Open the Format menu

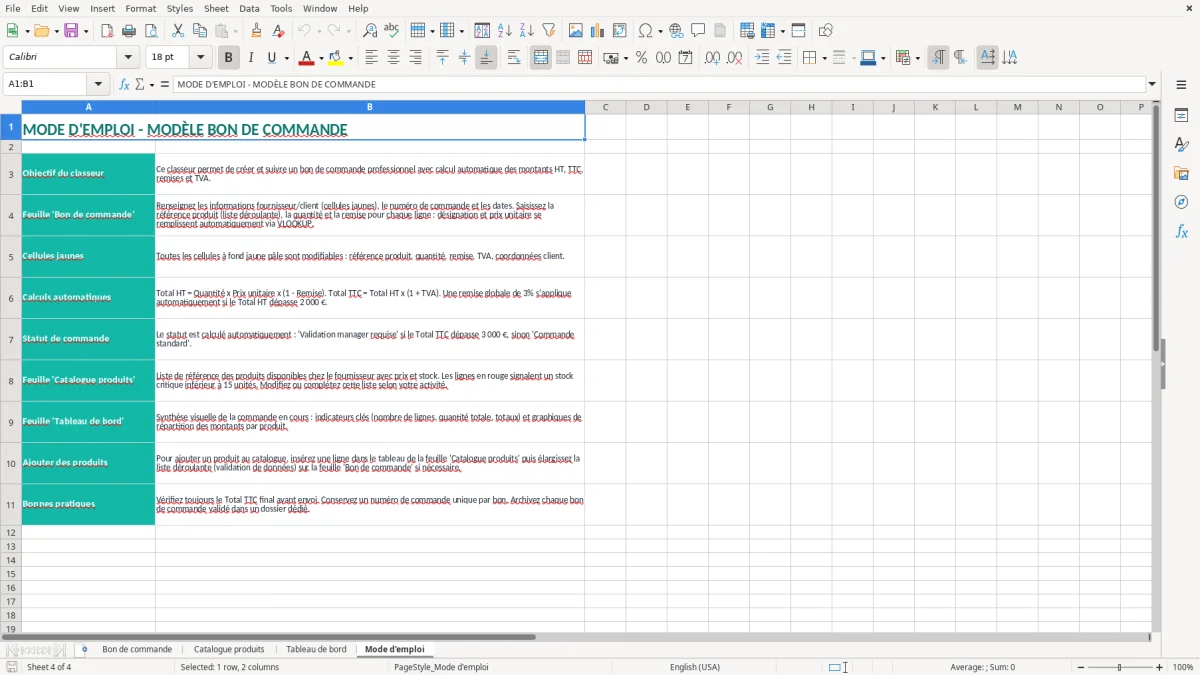tap(141, 8)
